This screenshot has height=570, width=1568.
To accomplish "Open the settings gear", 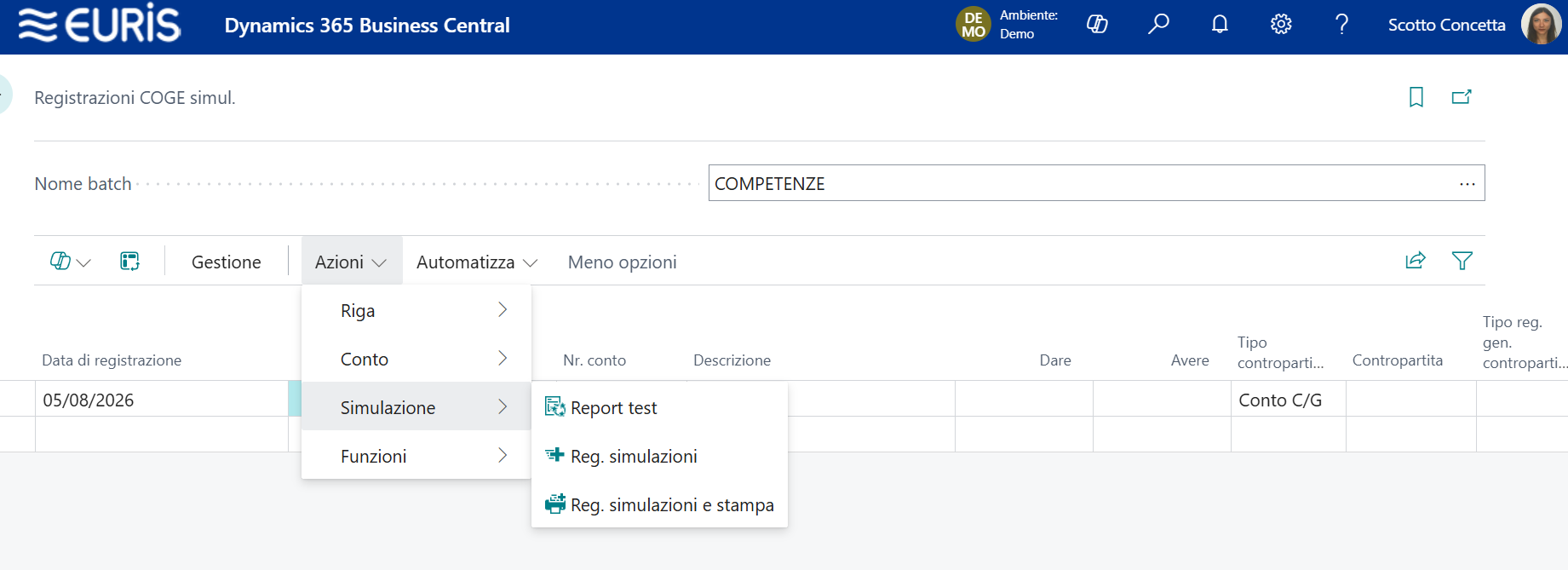I will 1281,25.
